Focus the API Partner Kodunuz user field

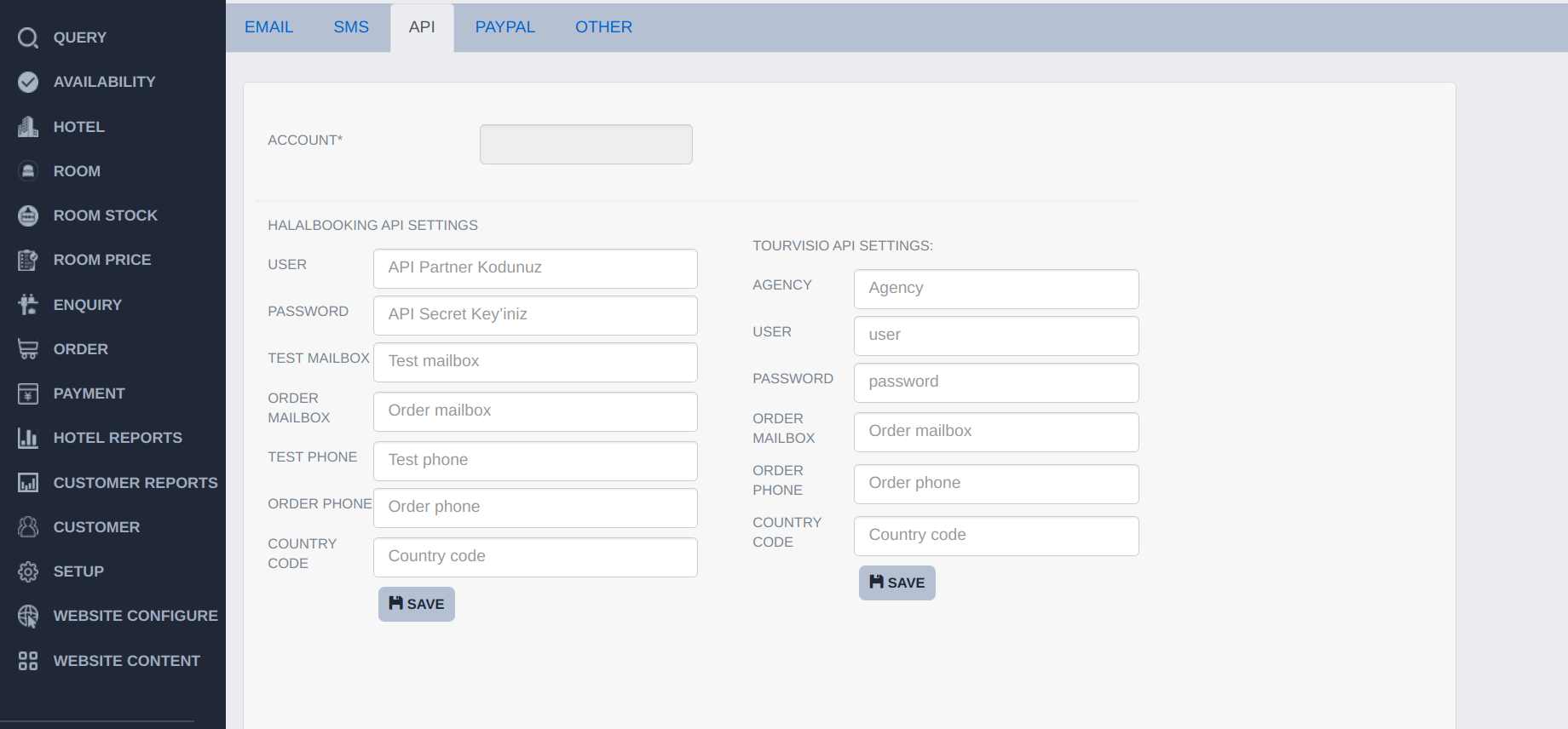tap(535, 268)
